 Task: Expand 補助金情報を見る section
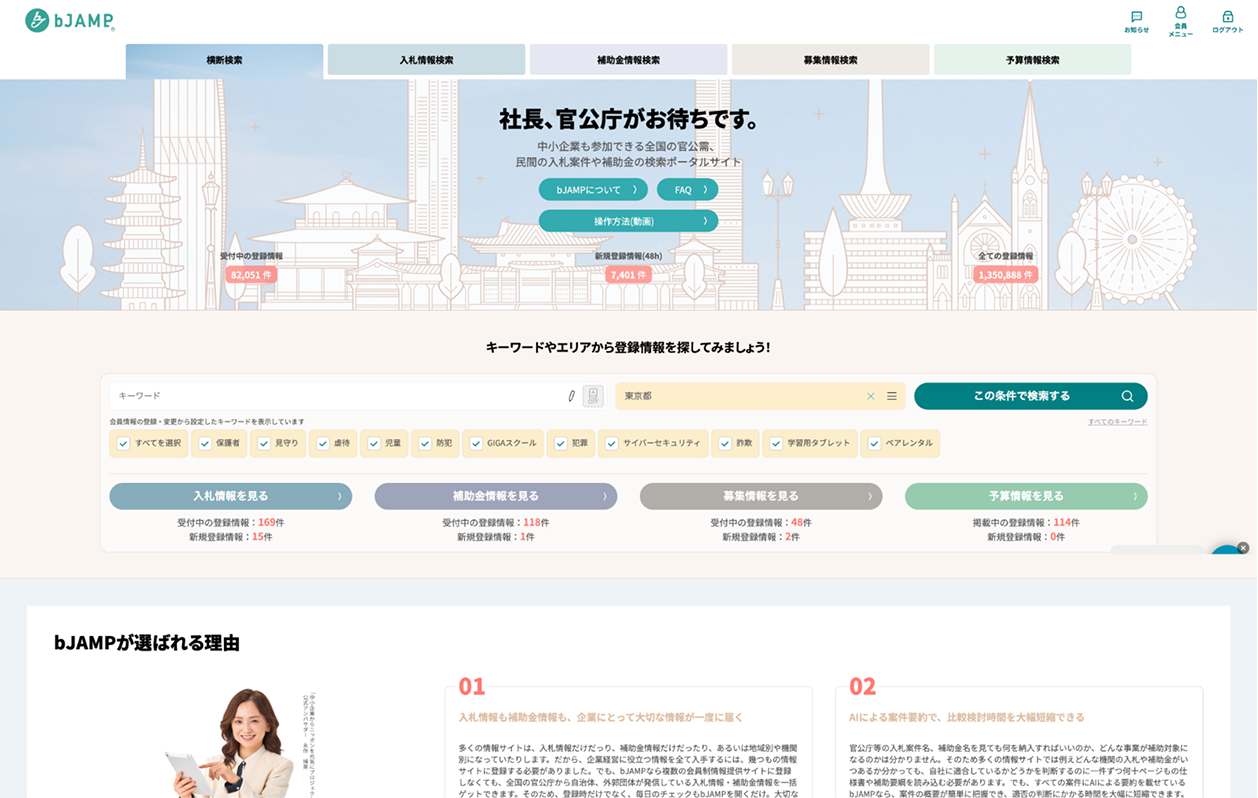pos(496,496)
